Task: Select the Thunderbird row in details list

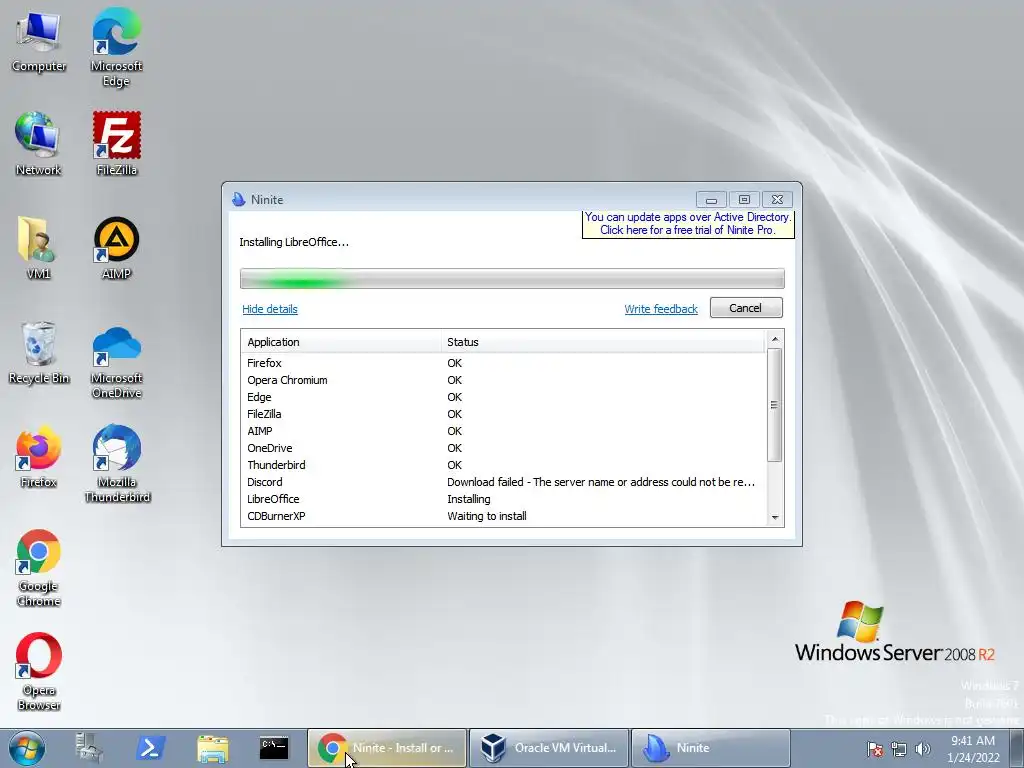Action: [x=503, y=465]
